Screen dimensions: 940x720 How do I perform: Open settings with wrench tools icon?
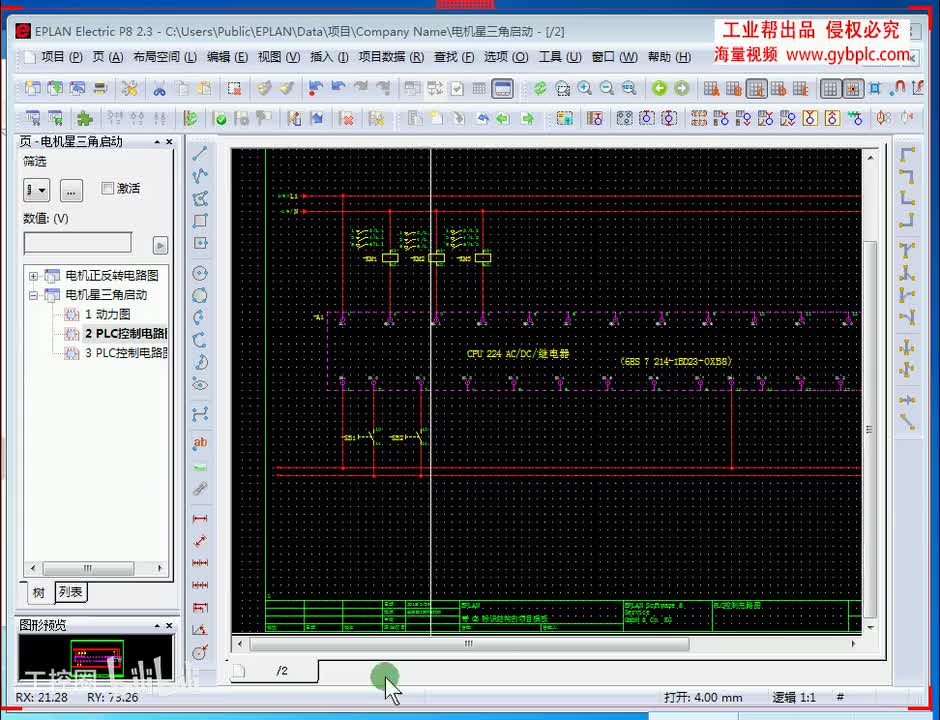(129, 89)
